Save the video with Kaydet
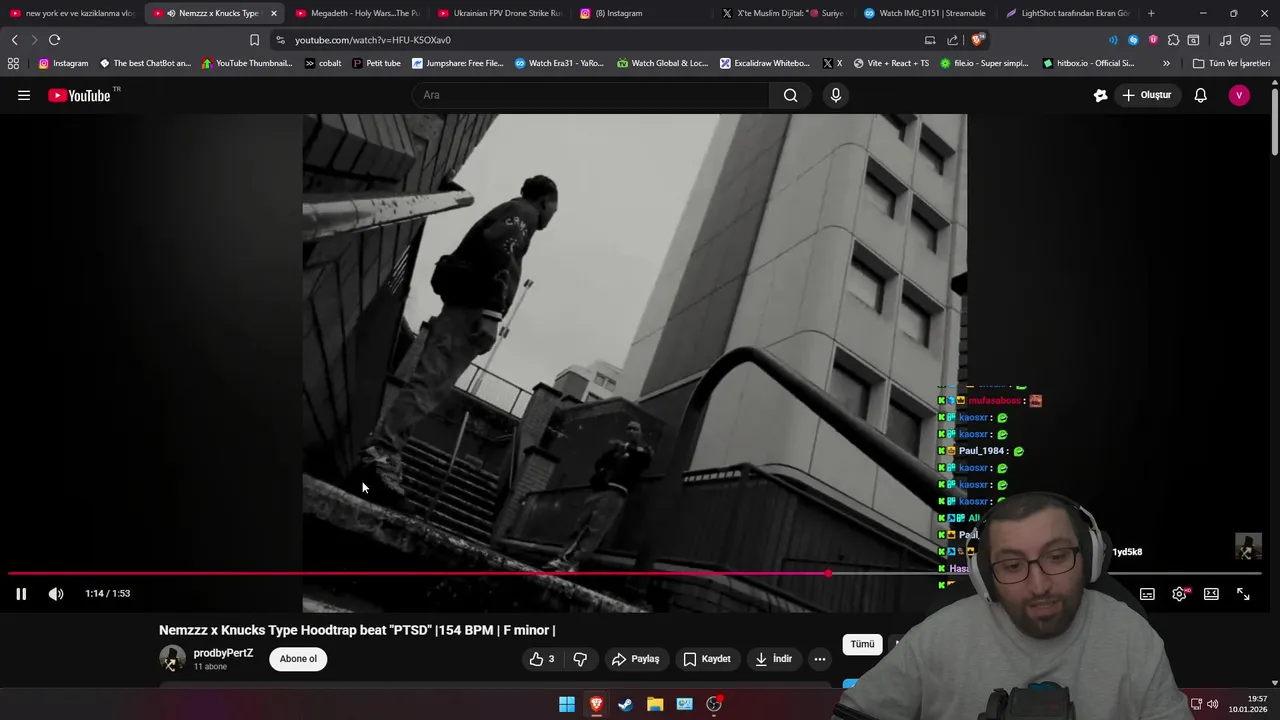The image size is (1280, 720). coord(707,659)
